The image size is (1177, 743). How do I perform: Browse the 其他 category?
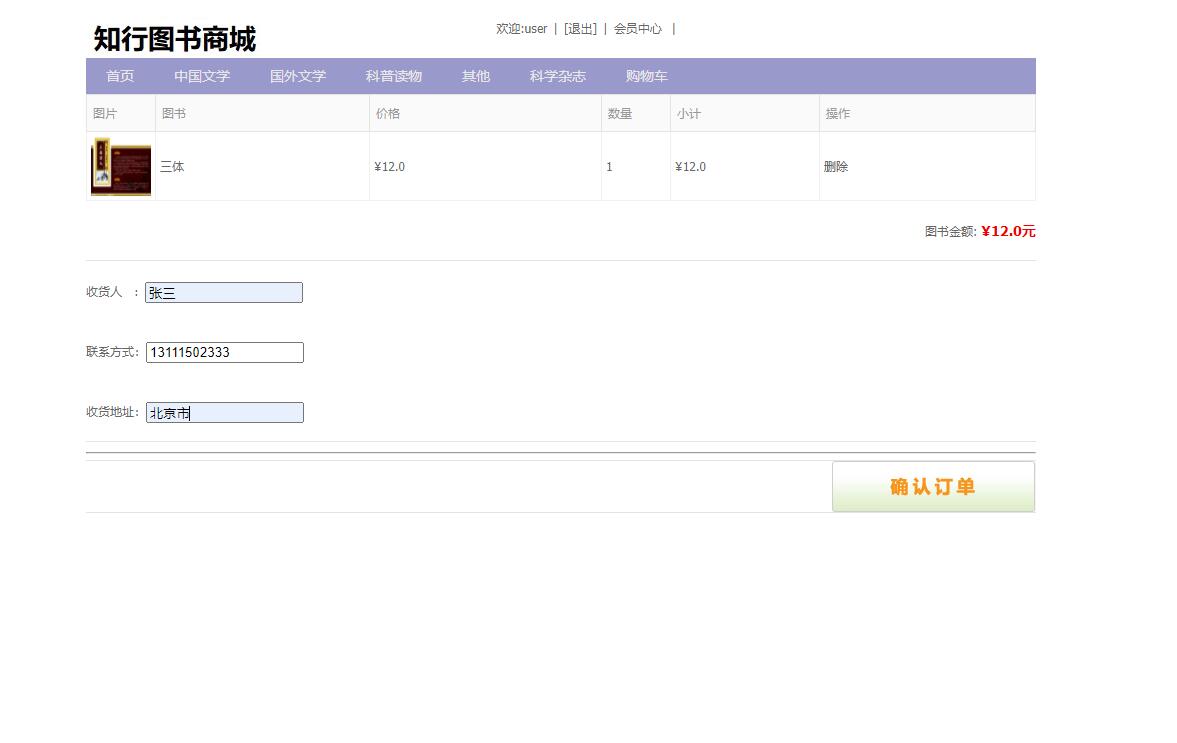point(476,76)
